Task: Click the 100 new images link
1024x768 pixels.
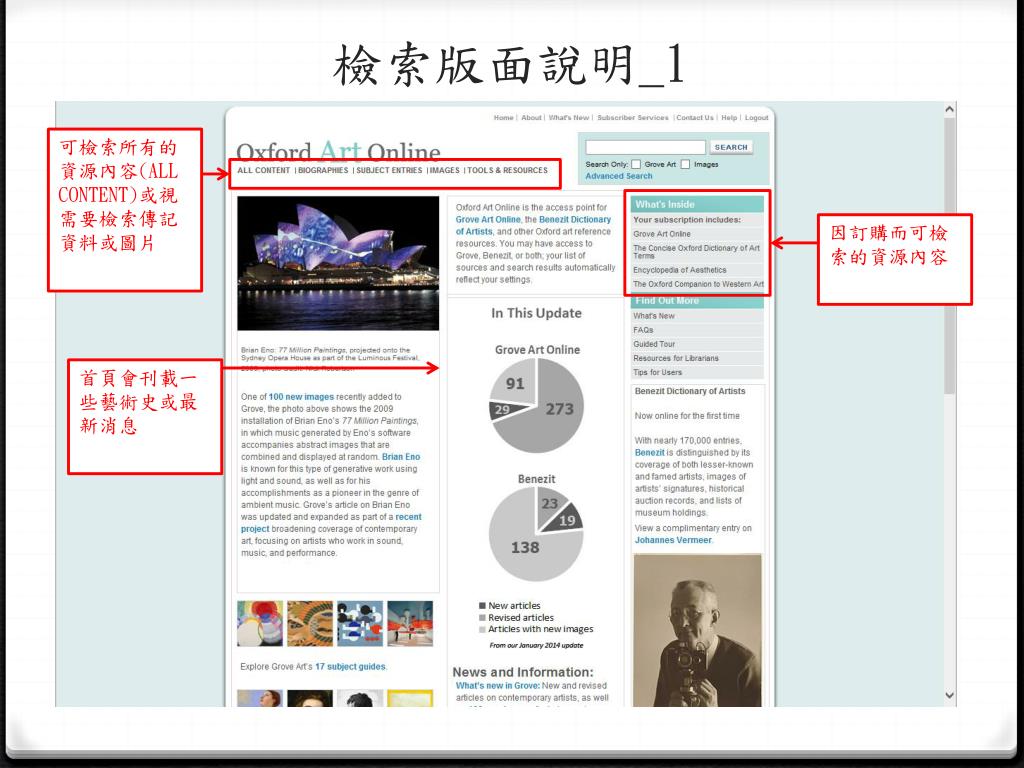Action: click(301, 397)
